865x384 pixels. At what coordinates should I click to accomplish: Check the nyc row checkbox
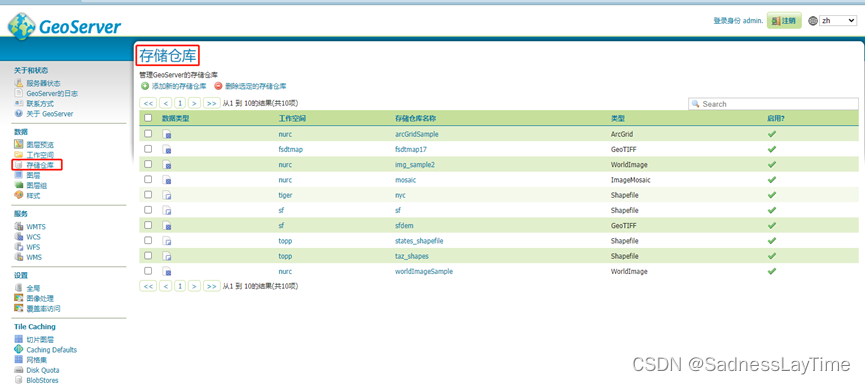[x=148, y=195]
